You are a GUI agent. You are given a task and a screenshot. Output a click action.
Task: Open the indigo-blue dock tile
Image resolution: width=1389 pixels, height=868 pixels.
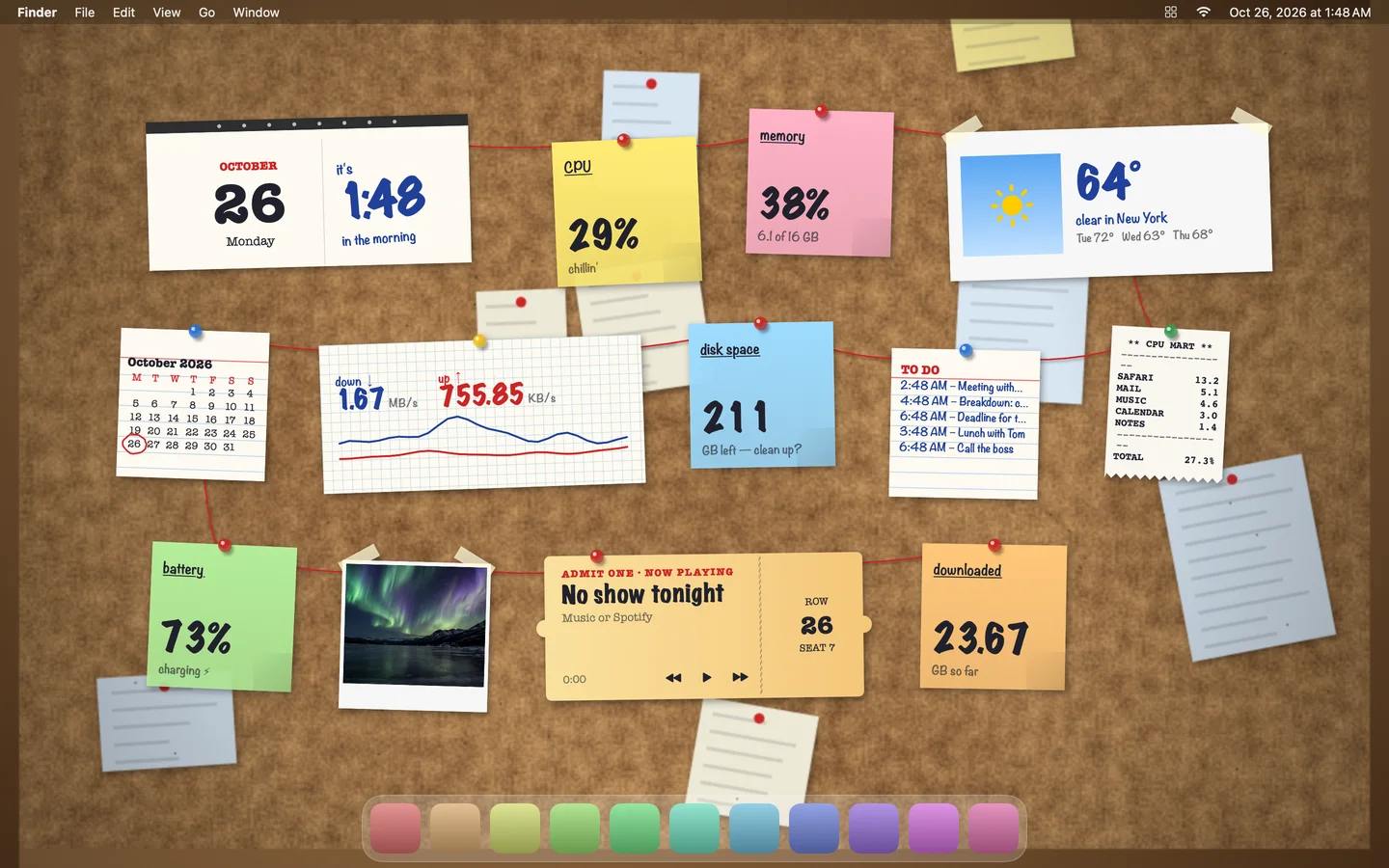tap(814, 828)
